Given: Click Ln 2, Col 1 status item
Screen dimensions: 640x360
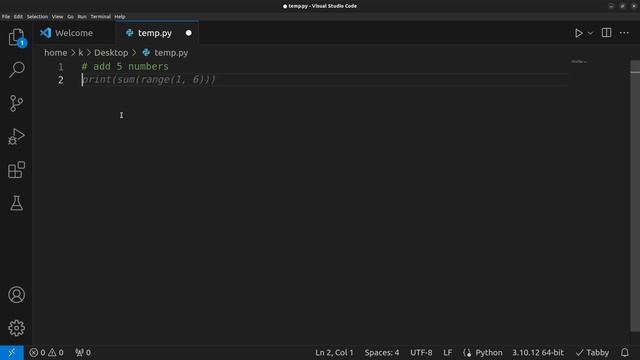Looking at the screenshot, I should click(334, 352).
